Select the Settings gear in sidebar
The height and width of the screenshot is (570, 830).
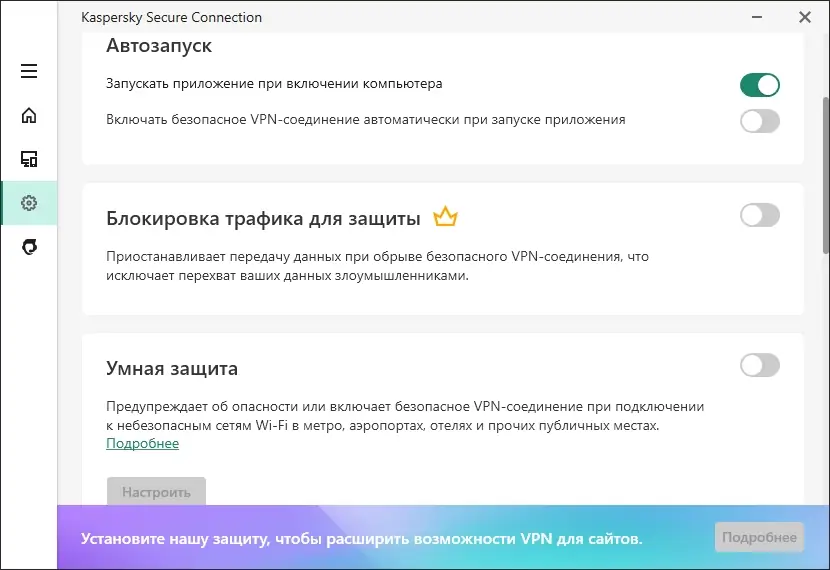[29, 203]
